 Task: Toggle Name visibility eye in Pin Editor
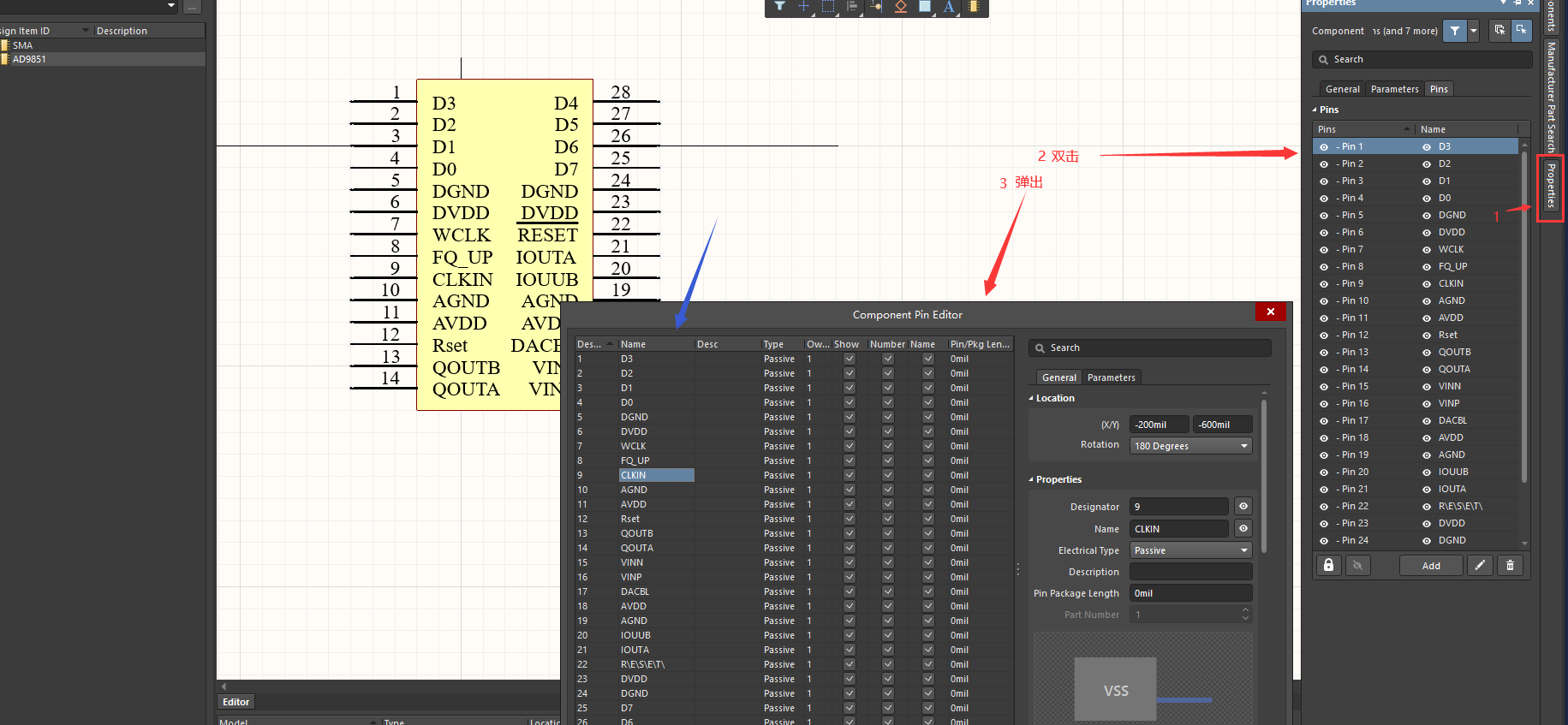(x=1243, y=529)
